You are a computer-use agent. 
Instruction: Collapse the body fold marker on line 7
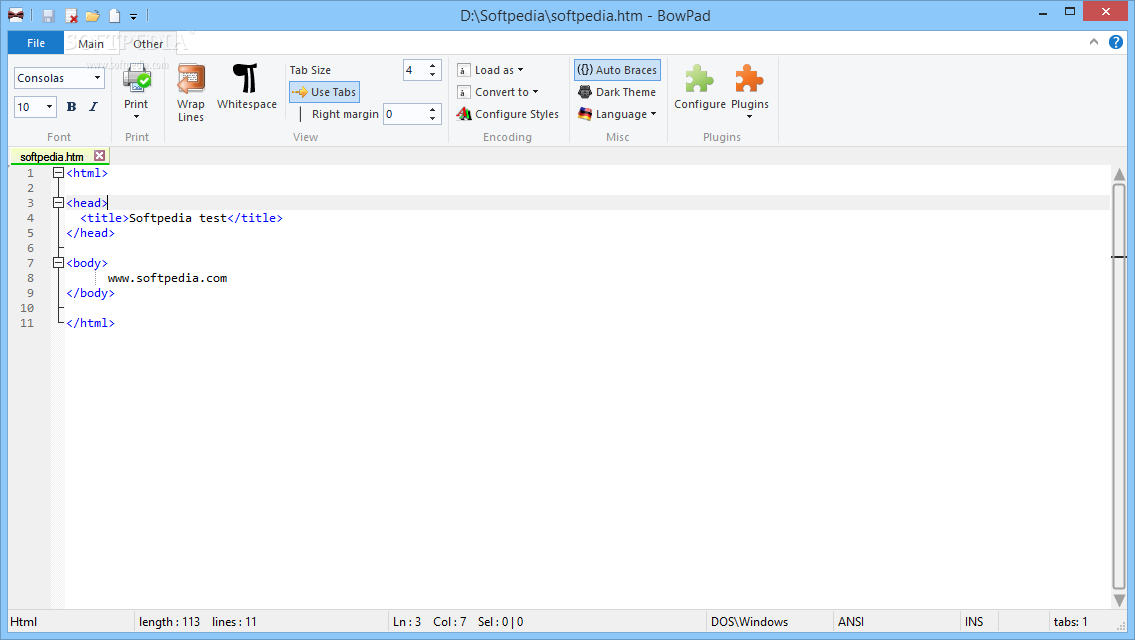pyautogui.click(x=59, y=263)
